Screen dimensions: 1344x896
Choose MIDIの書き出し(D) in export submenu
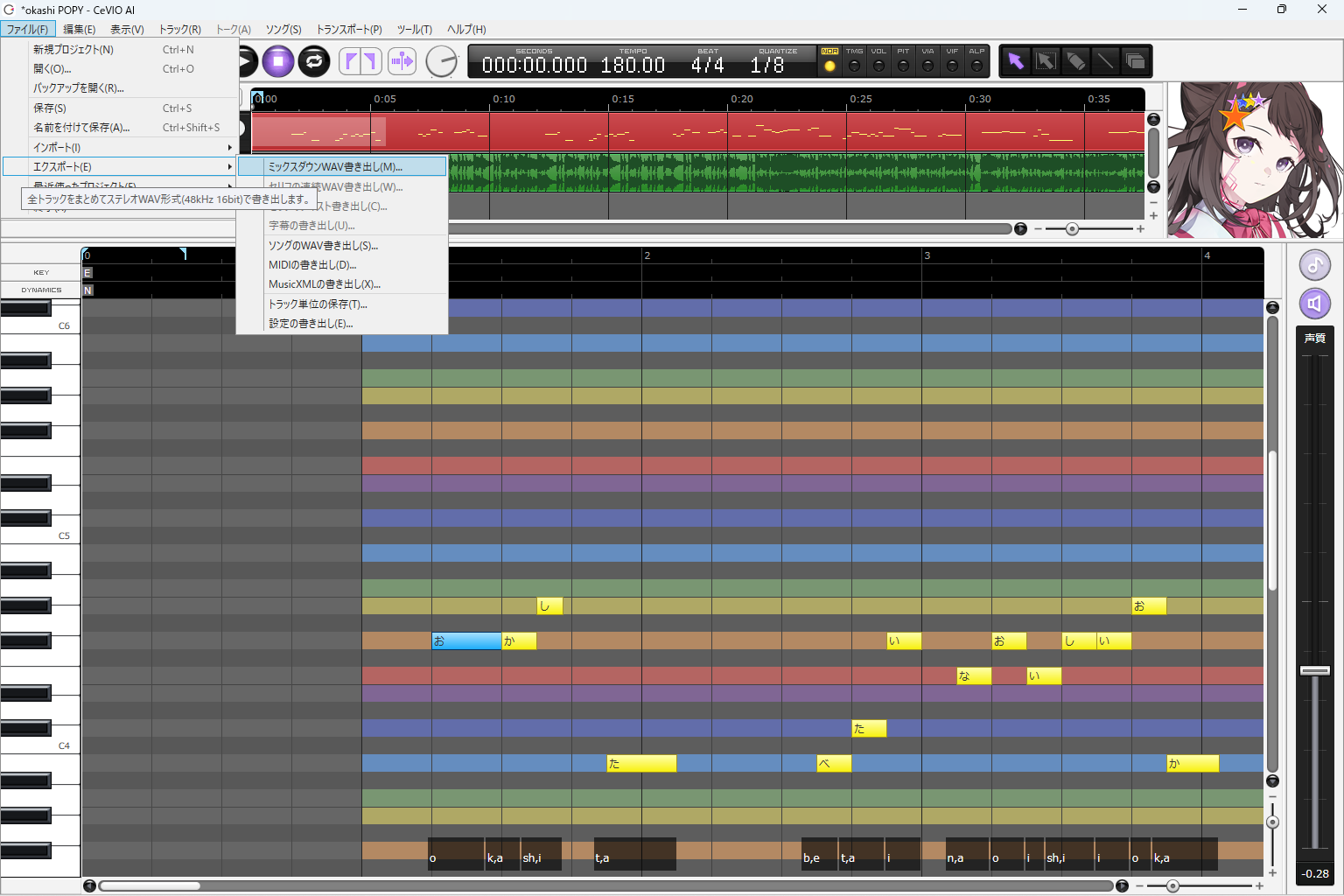[x=312, y=264]
